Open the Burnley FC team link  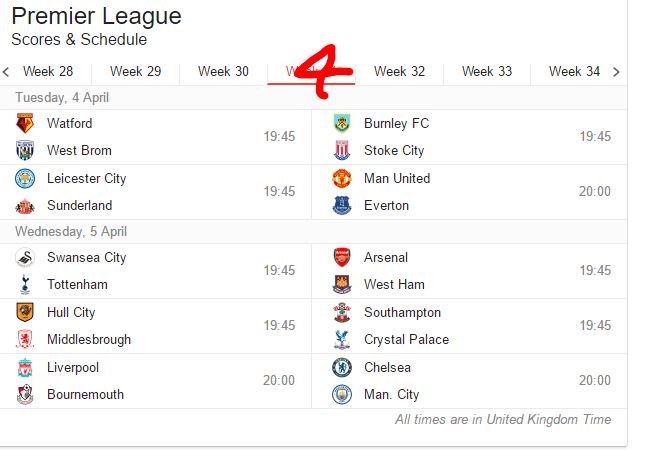click(397, 123)
